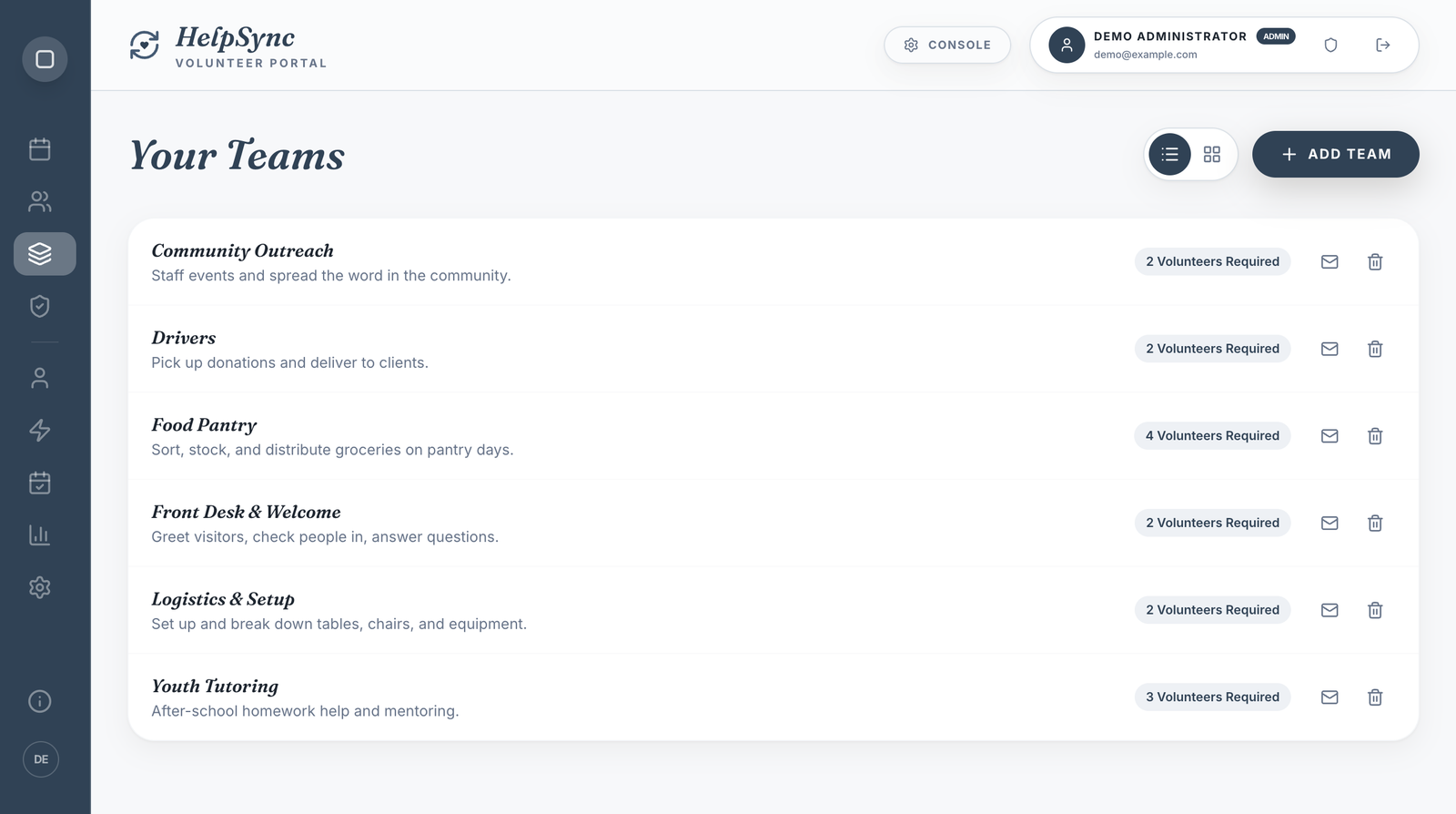Click the square toggle at sidebar top
This screenshot has height=814, width=1456.
(45, 59)
